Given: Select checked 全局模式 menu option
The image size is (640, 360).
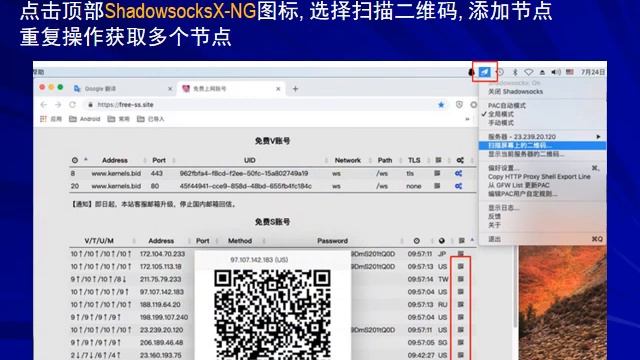Looking at the screenshot, I should pos(500,114).
